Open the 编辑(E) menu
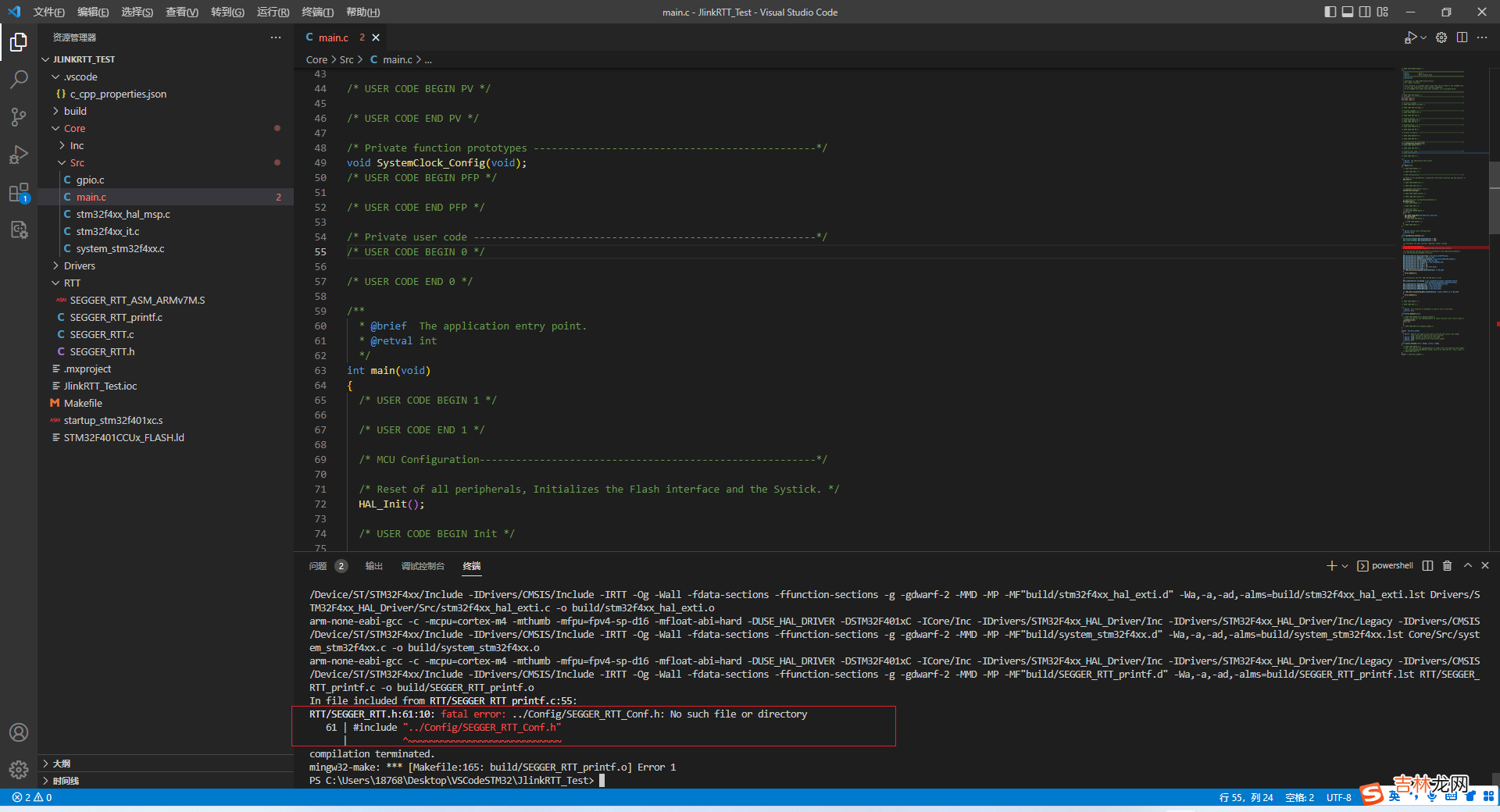The image size is (1500, 812). [93, 12]
